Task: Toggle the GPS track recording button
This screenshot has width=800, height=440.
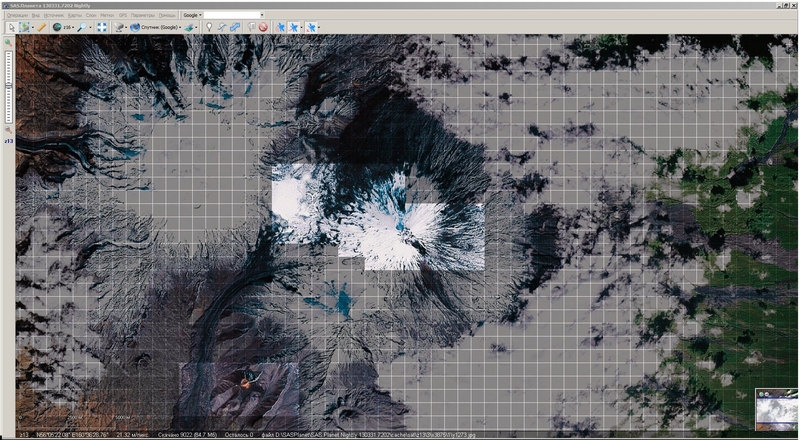Action: point(312,27)
